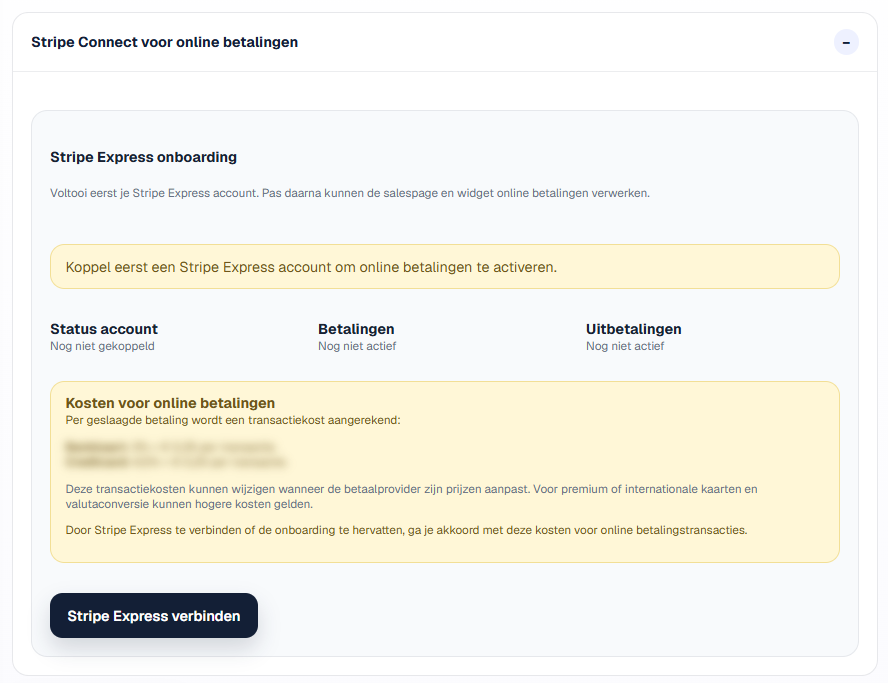888x683 pixels.
Task: Click the 'Deze transactiekosten kunnen wijzigen' paragraph
Action: coord(411,497)
